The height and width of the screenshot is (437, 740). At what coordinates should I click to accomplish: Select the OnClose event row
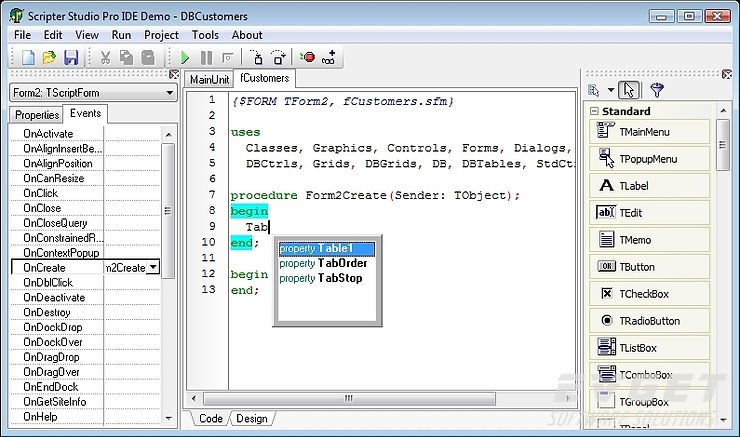[x=85, y=208]
